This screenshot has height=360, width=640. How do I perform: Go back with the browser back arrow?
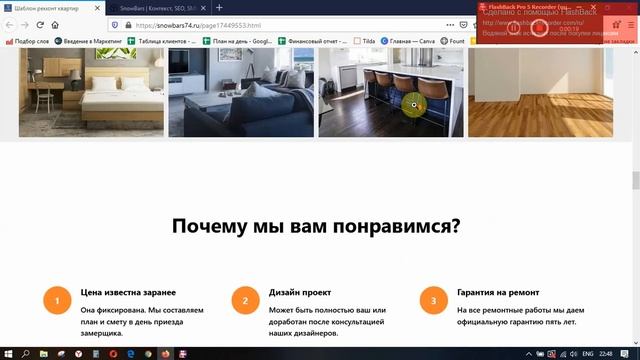click(9, 25)
